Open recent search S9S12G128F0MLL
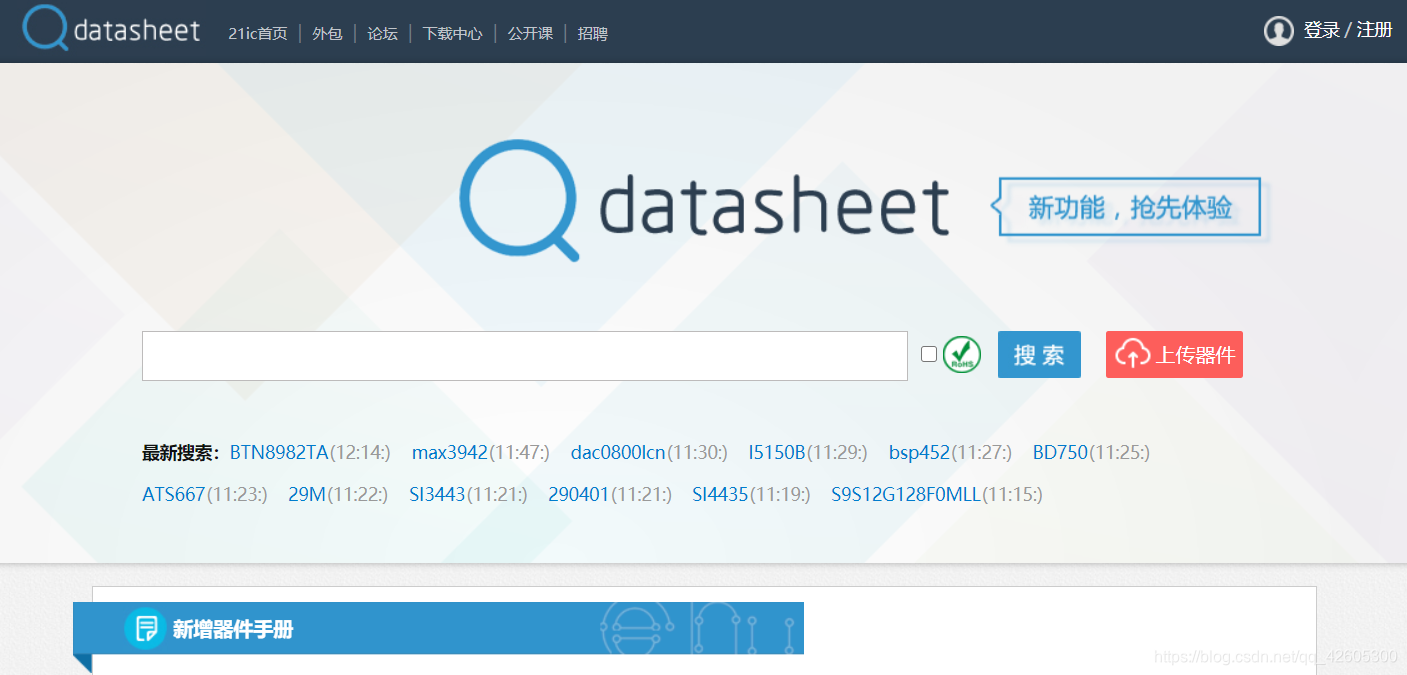Image resolution: width=1407 pixels, height=675 pixels. (x=906, y=495)
